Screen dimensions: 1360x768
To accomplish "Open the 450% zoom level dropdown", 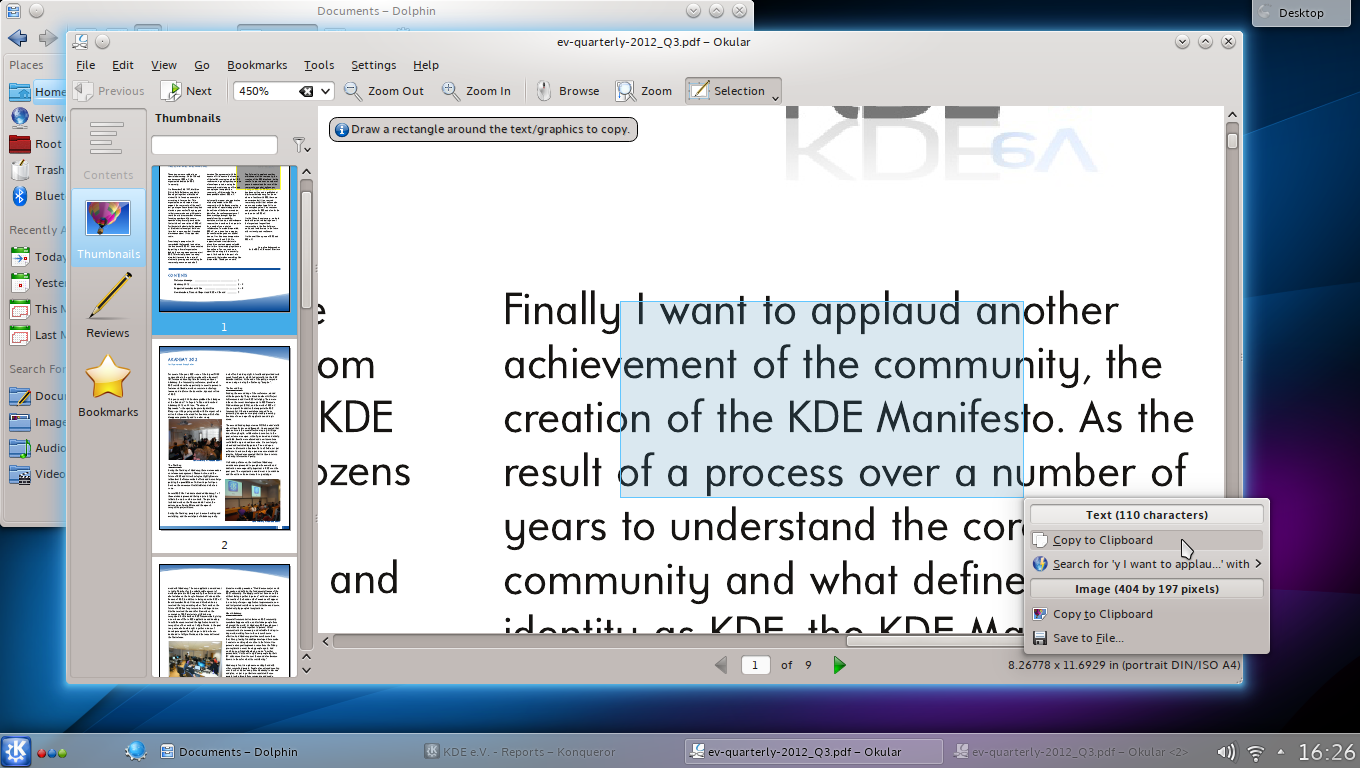I will [326, 91].
